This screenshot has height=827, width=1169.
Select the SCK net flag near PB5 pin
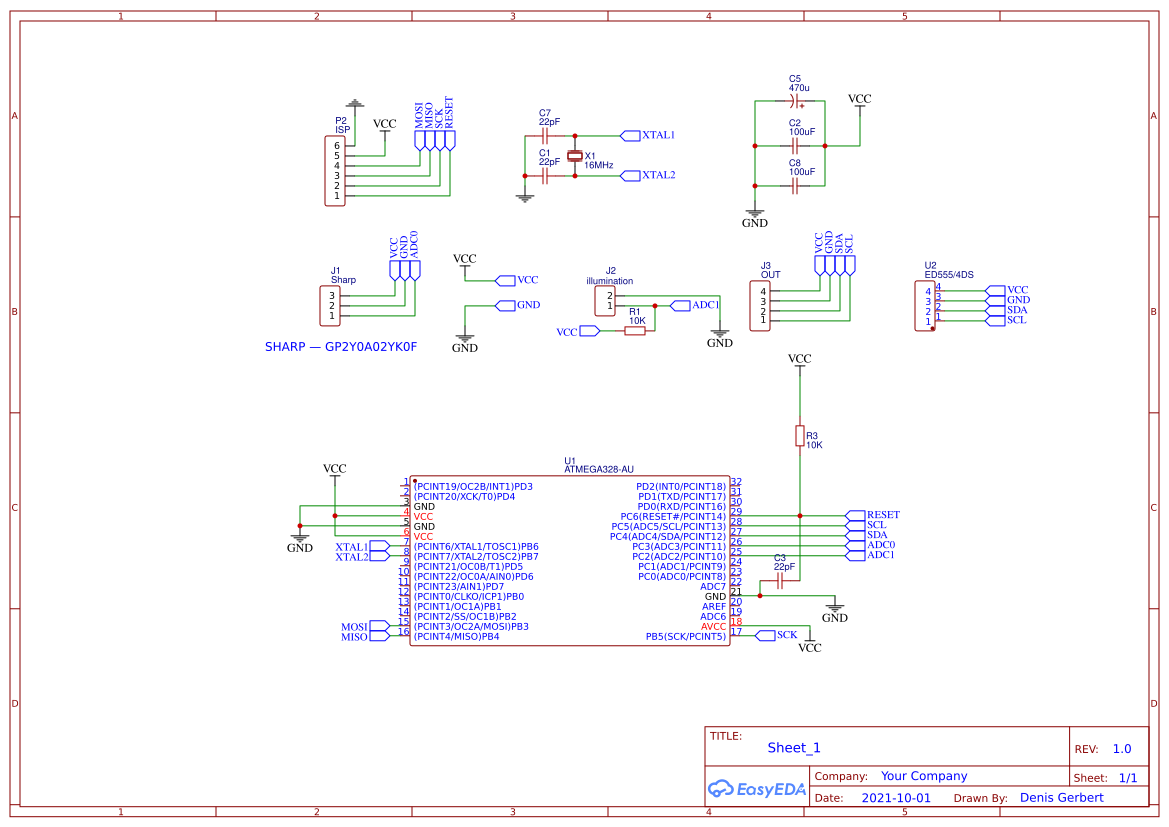(x=767, y=634)
